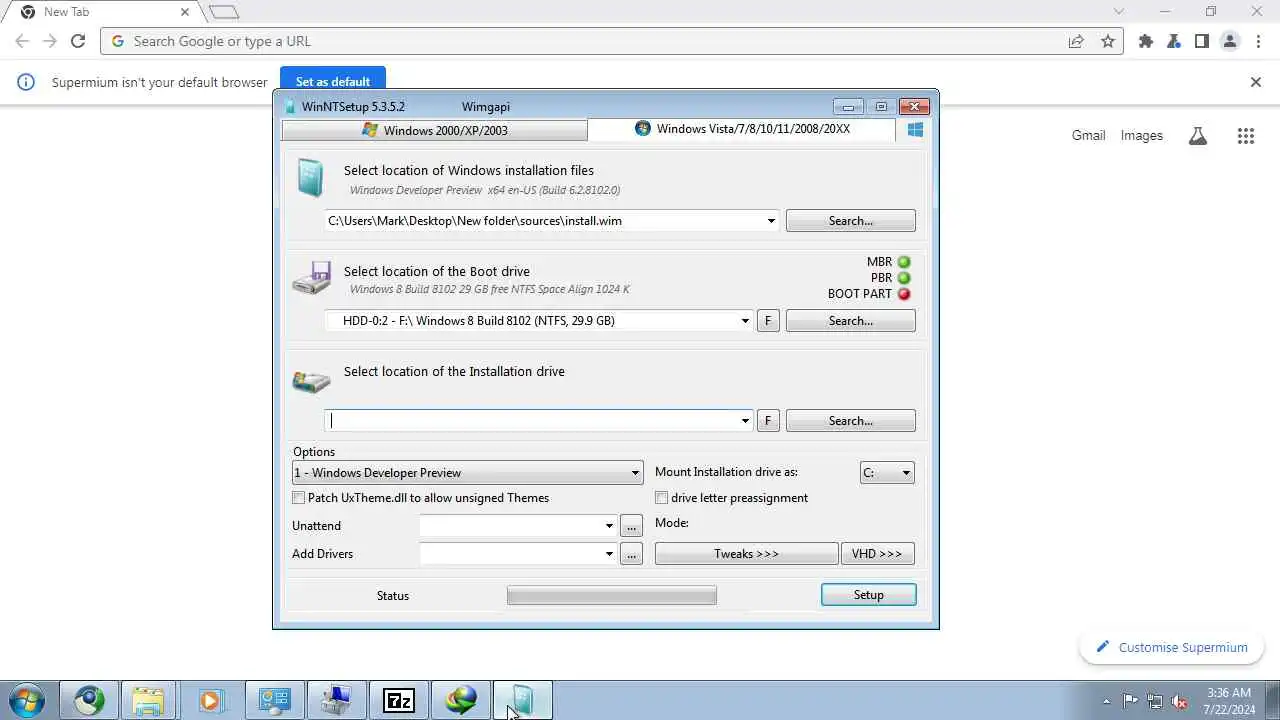Open the tab search chevron in the browser
This screenshot has width=1280, height=720.
coord(1119,12)
